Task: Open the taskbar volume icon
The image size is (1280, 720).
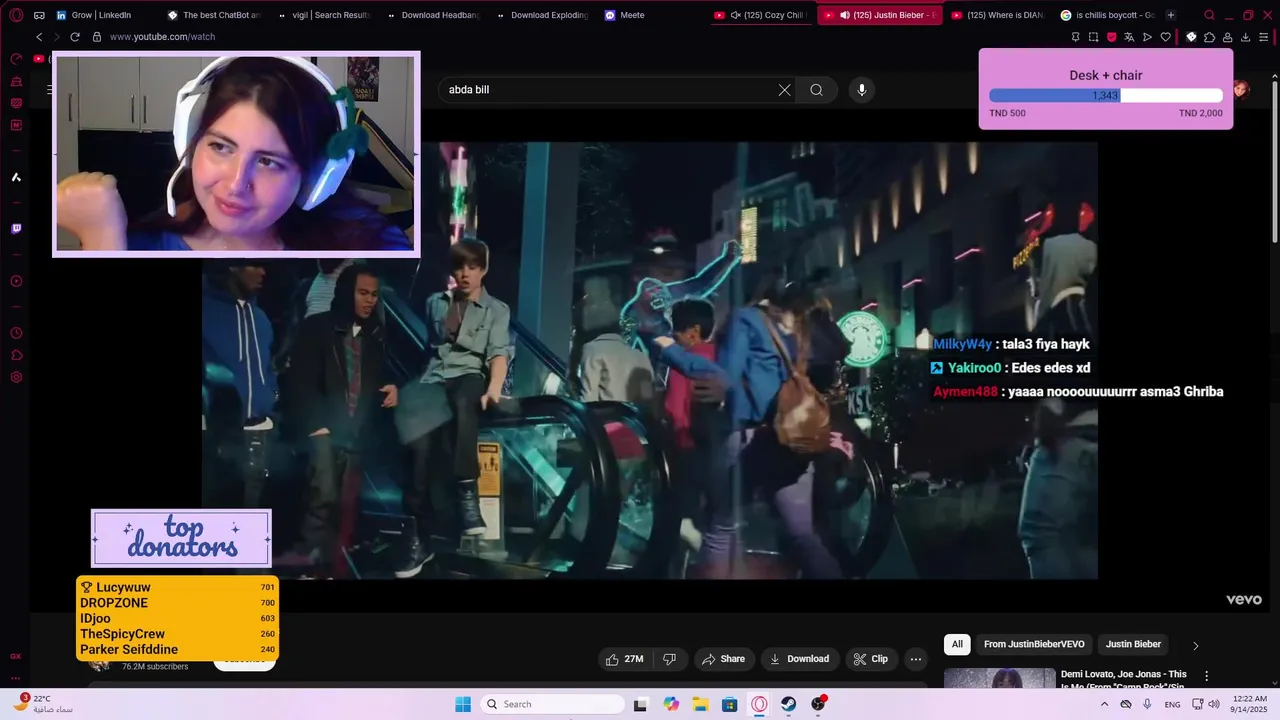Action: pos(1213,704)
